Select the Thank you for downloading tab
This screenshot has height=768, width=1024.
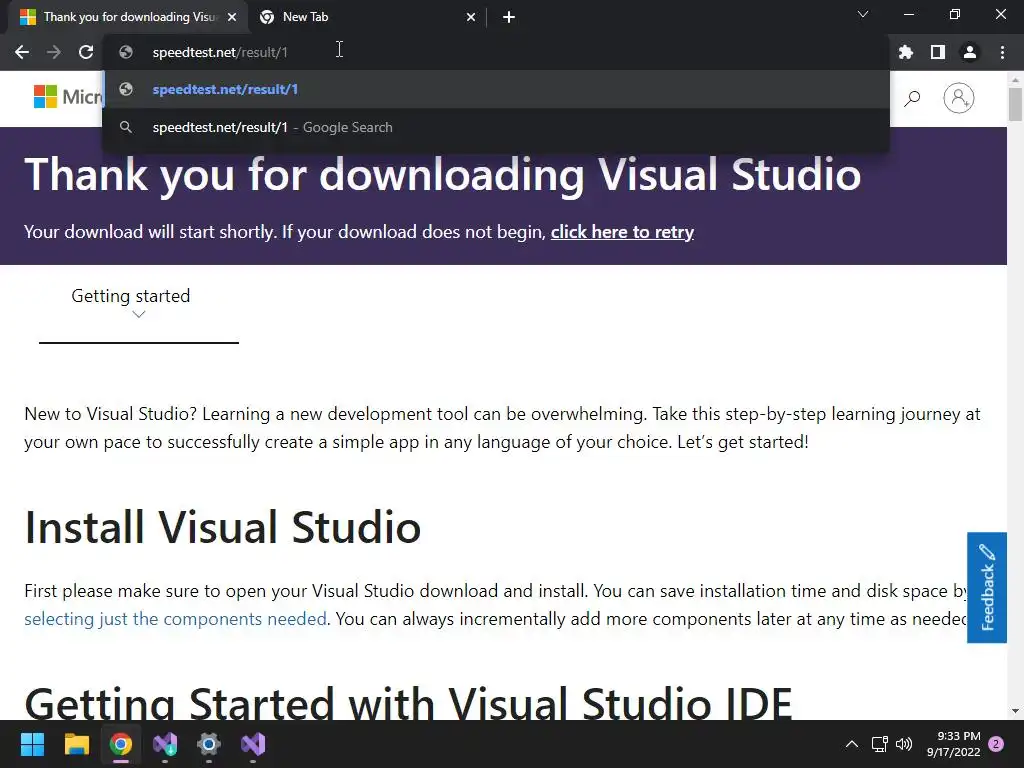[x=128, y=17]
